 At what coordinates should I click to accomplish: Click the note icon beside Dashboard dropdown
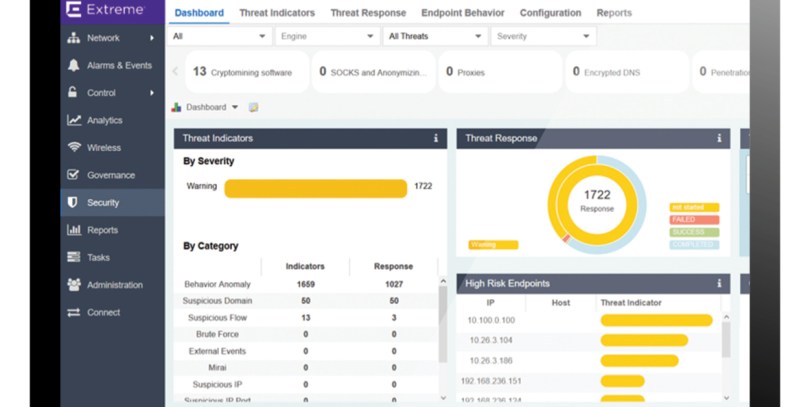pos(253,107)
